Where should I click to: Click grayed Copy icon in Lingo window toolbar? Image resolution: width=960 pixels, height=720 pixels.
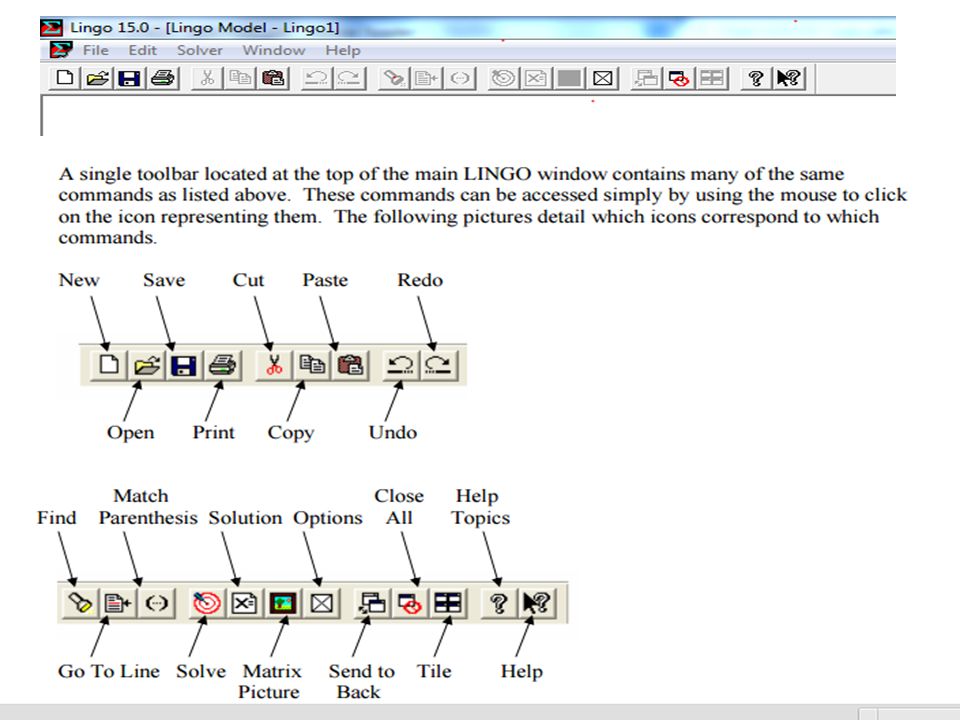[x=240, y=78]
